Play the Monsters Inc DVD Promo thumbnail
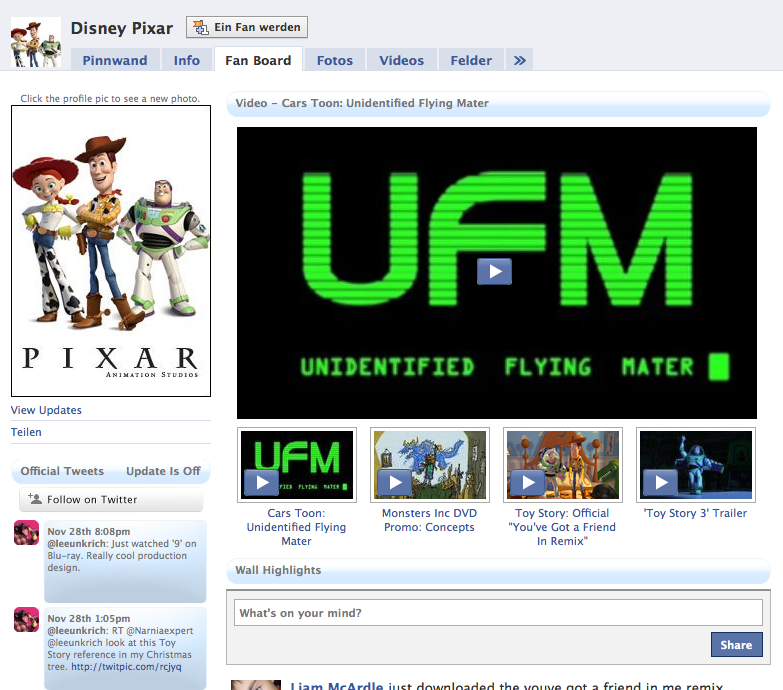This screenshot has width=783, height=690. (395, 483)
